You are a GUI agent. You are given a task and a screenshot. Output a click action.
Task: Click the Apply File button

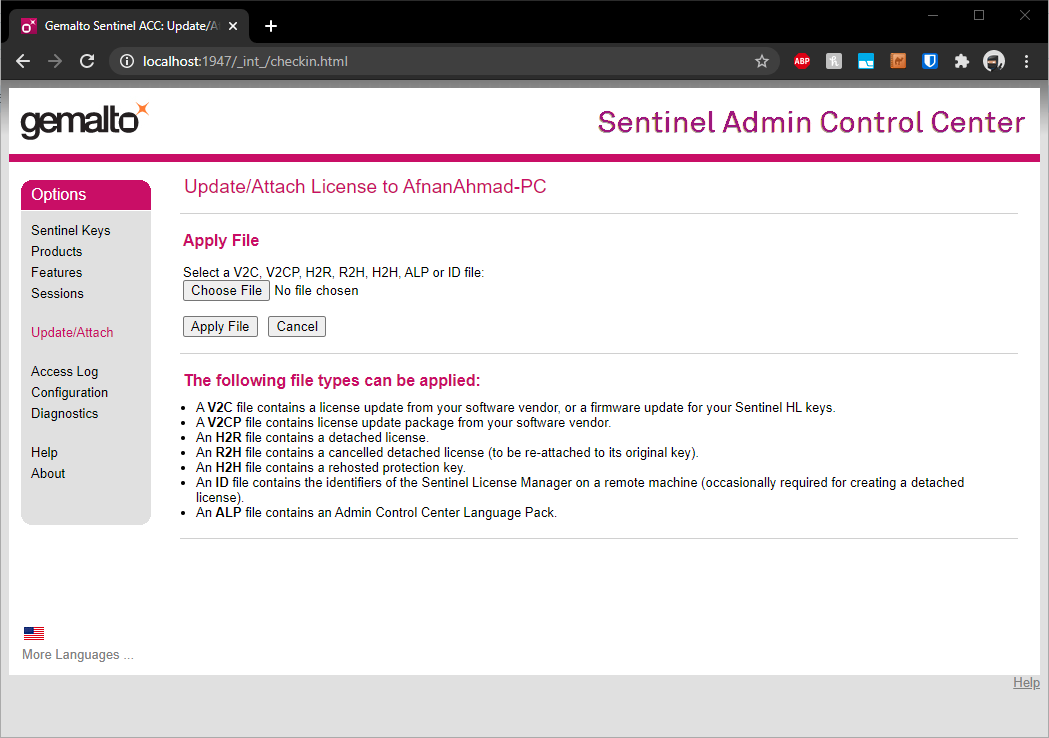(220, 326)
